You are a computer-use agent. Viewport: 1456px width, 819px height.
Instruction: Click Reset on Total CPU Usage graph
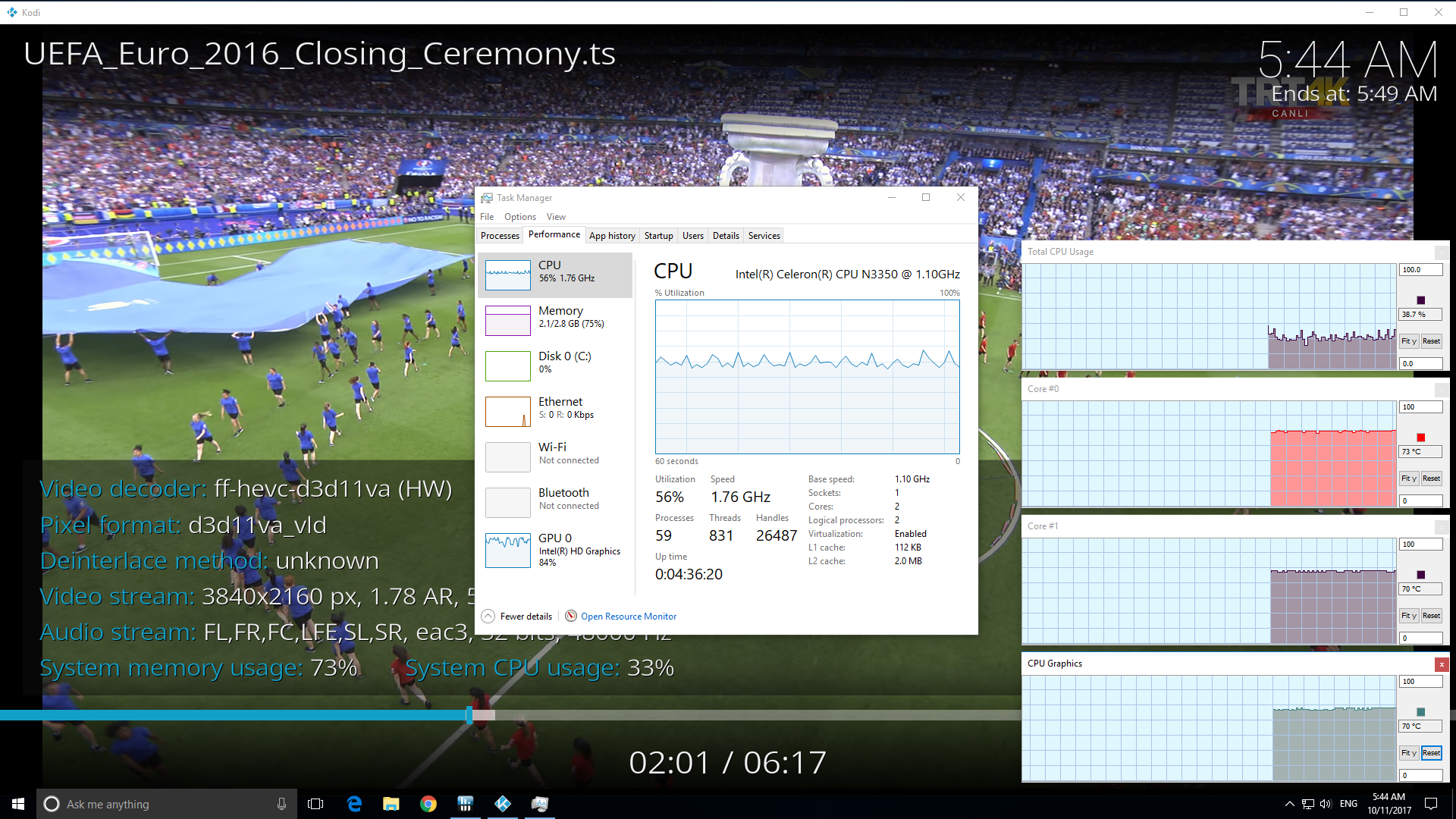click(1431, 341)
